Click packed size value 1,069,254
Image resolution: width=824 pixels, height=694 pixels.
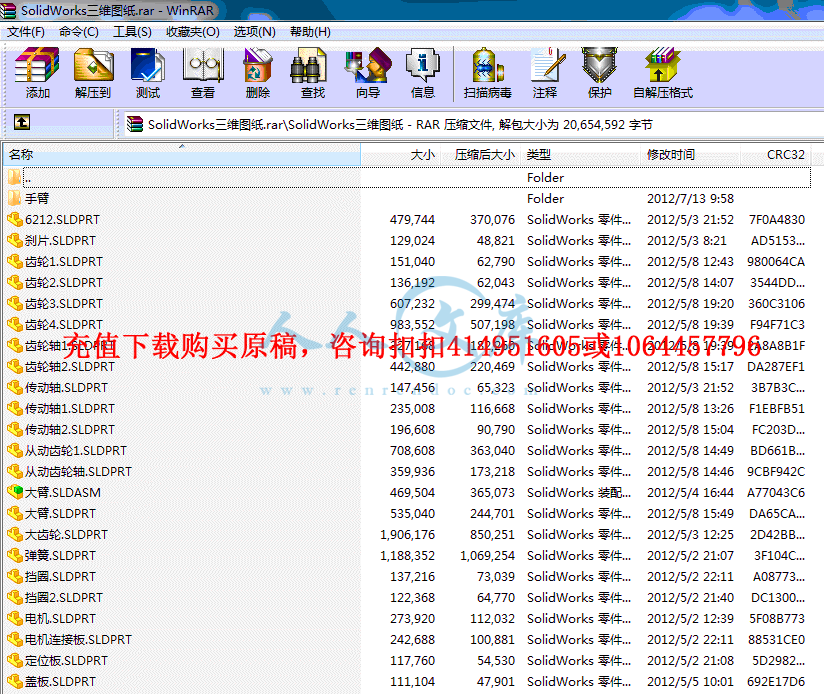click(487, 556)
